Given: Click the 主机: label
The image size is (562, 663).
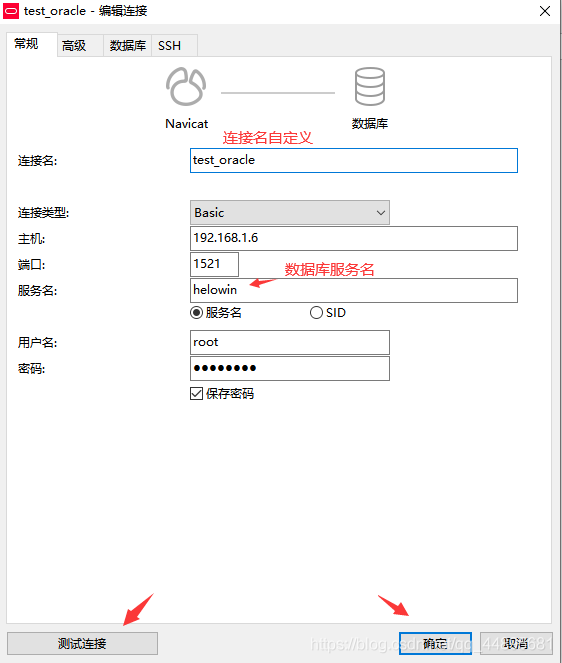Looking at the screenshot, I should pos(31,239).
